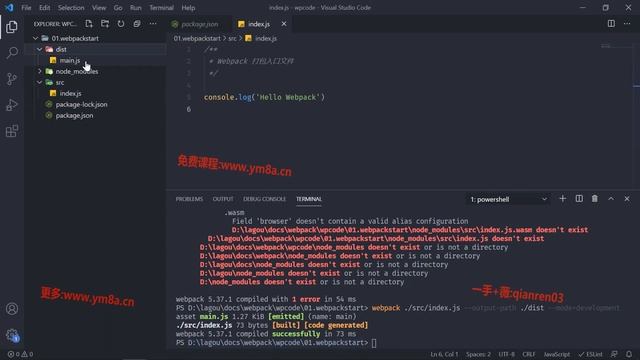Click the errors and warnings status indicator
The width and height of the screenshot is (640, 360).
(x=20, y=354)
